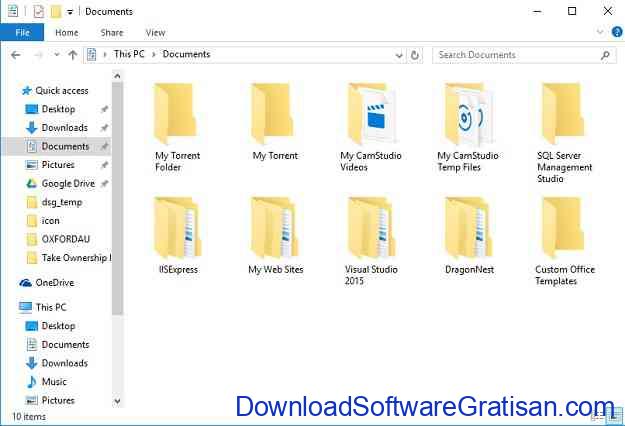Click Documents in the address bar
This screenshot has width=625, height=426.
[x=186, y=54]
